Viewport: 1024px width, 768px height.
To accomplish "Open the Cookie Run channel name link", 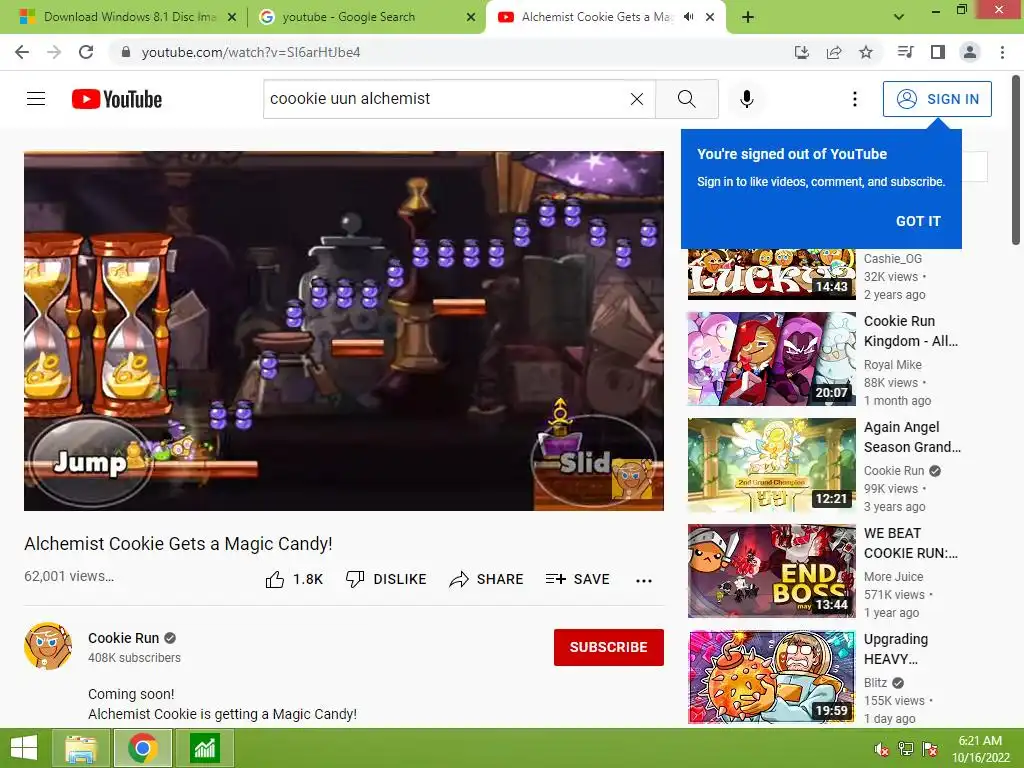I will point(123,638).
